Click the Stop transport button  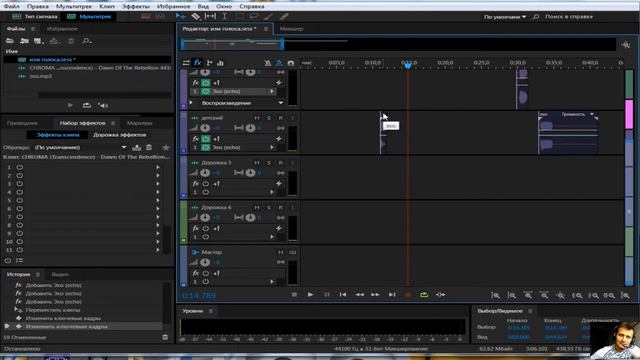pyautogui.click(x=294, y=294)
